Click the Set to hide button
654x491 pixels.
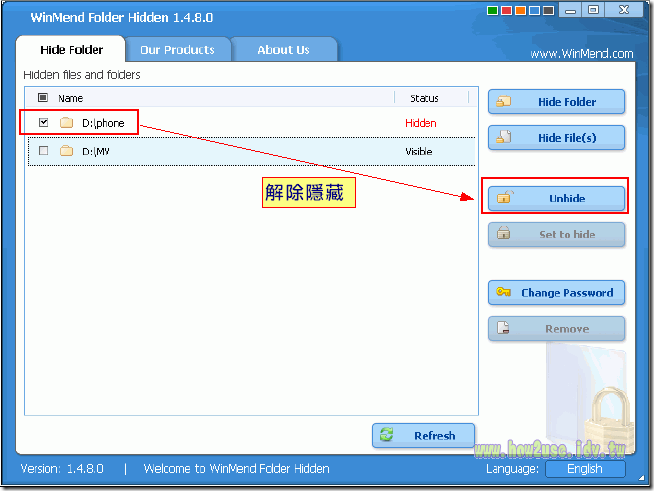[x=556, y=234]
